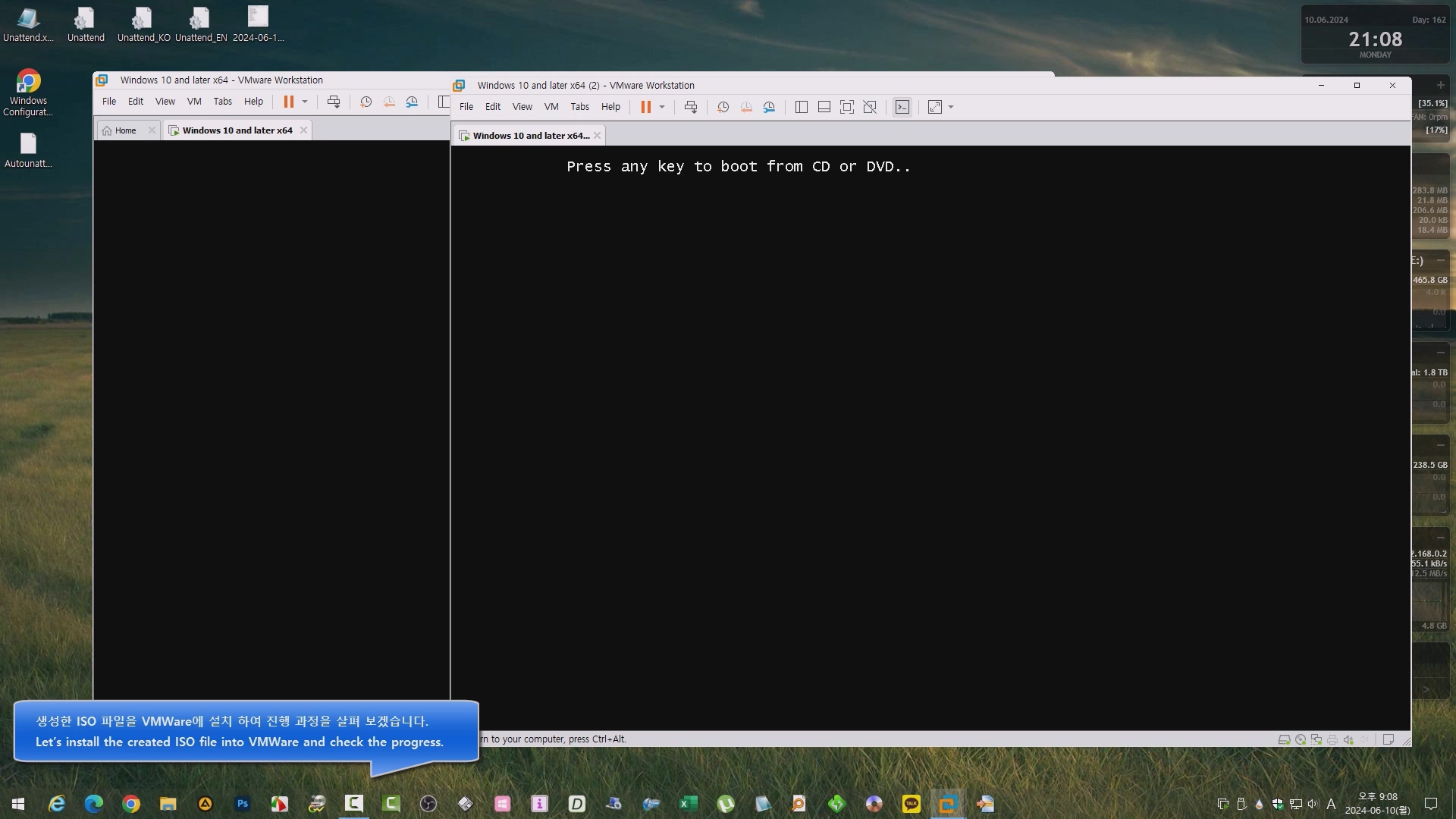Open Tabs menu in front VMware window

pyautogui.click(x=580, y=107)
